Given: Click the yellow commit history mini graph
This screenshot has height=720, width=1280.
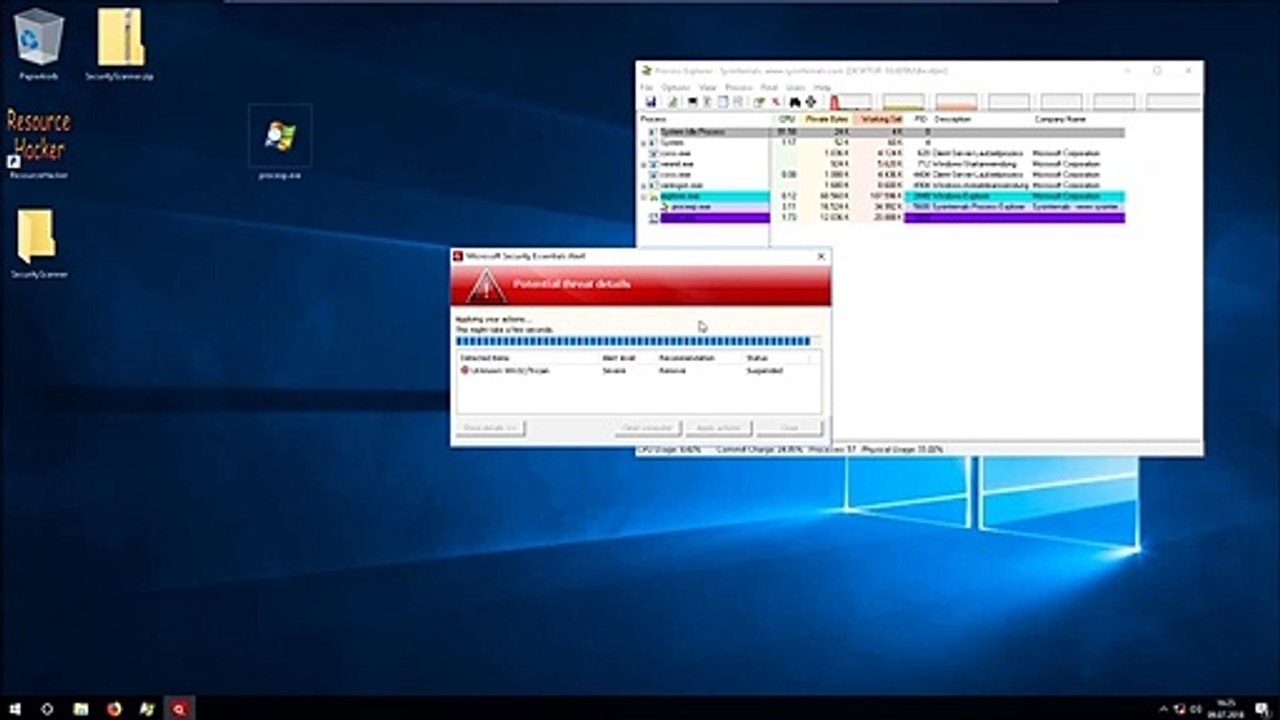Looking at the screenshot, I should (x=904, y=101).
